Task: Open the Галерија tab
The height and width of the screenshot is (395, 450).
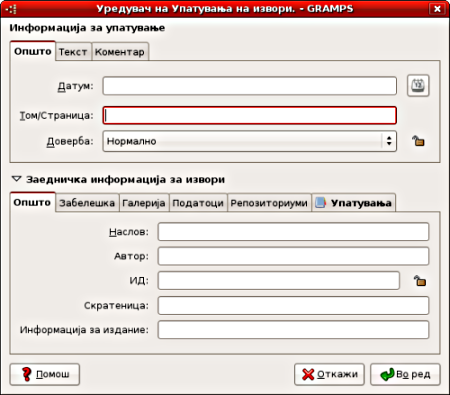Action: pyautogui.click(x=144, y=203)
